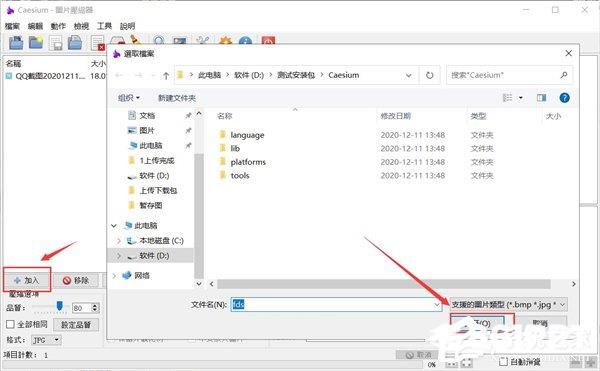
Task: Click the 文件名 filename input field
Action: click(x=336, y=305)
